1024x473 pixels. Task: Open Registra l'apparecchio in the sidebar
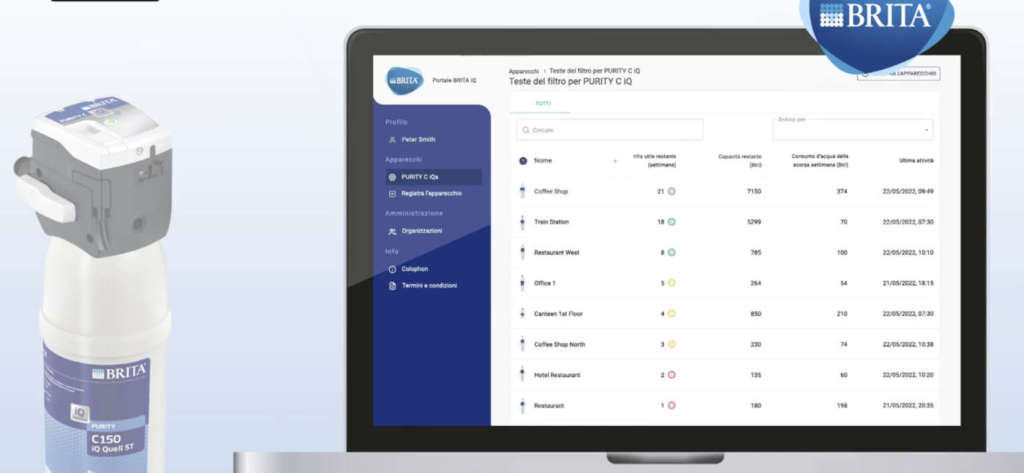tap(425, 193)
